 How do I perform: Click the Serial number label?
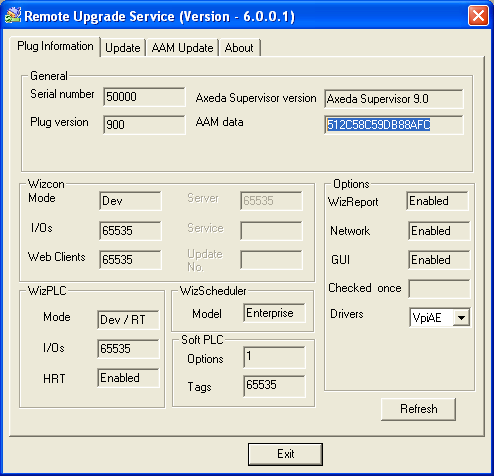click(62, 94)
